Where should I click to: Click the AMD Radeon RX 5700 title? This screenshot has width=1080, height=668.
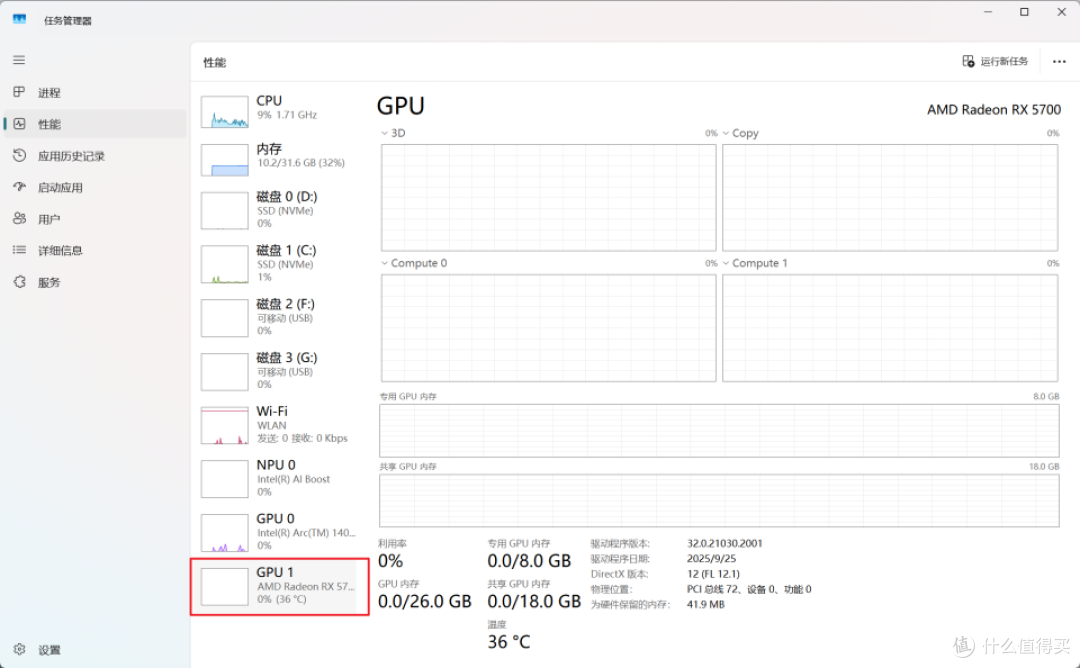[x=994, y=109]
